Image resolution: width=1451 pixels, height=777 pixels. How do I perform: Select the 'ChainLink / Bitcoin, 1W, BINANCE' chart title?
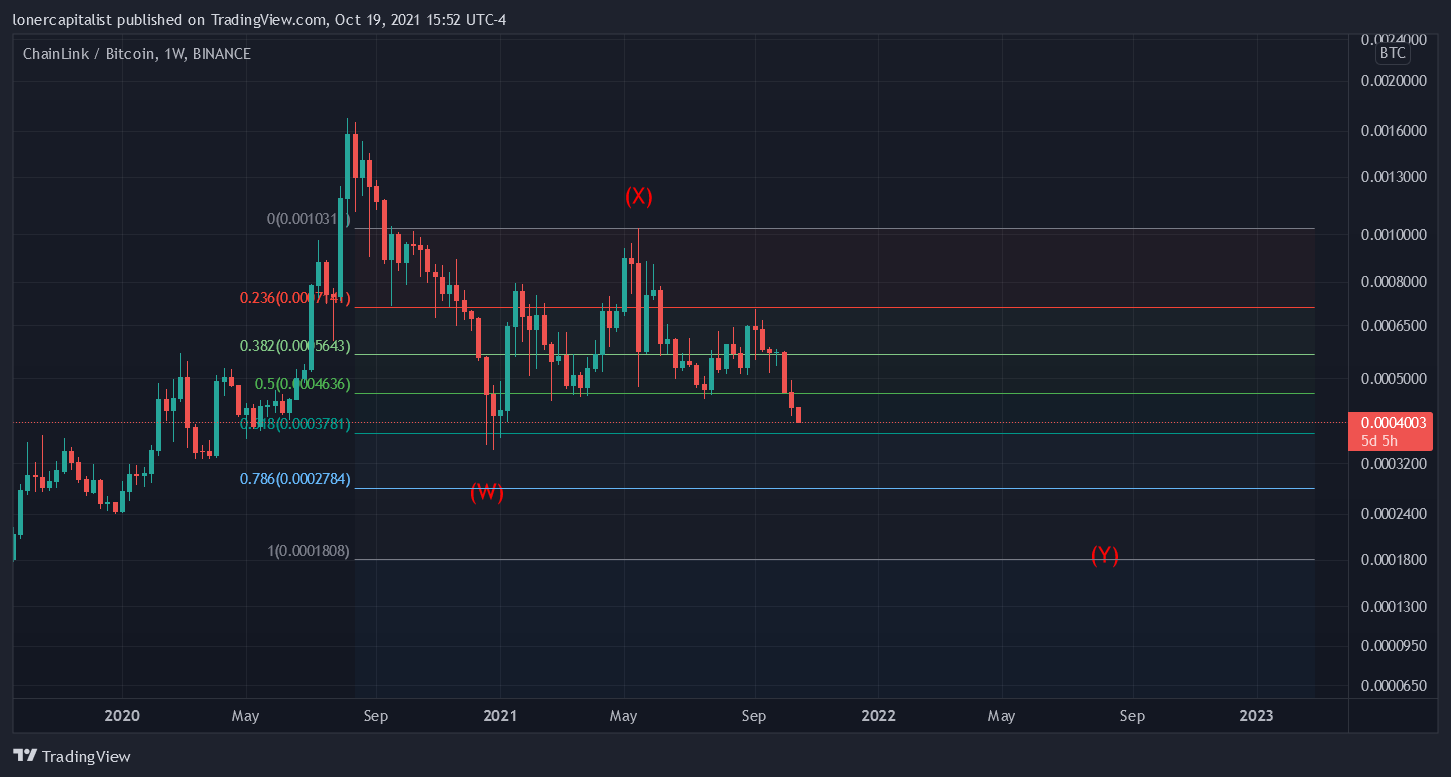point(137,54)
